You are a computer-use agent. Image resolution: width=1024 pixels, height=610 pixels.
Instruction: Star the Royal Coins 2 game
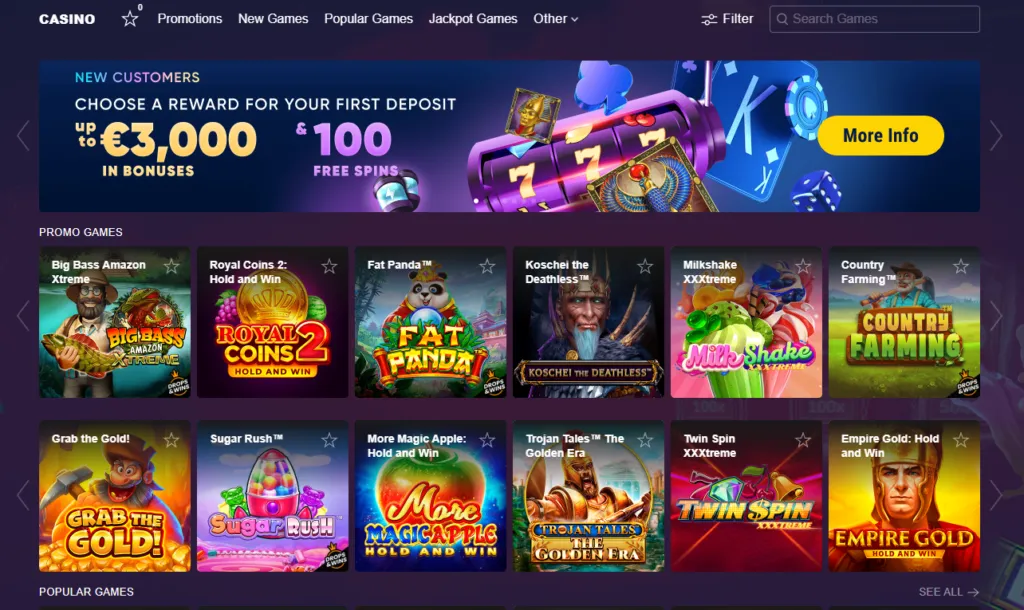pyautogui.click(x=329, y=266)
